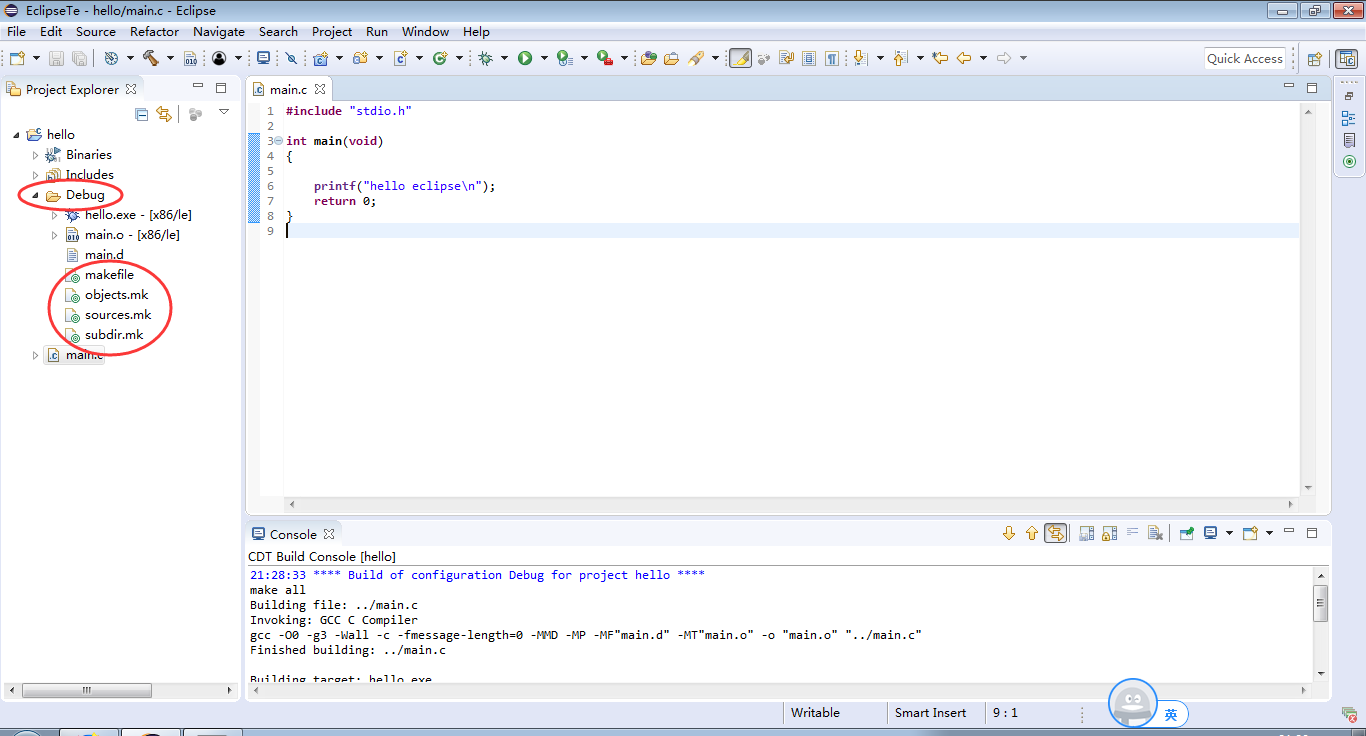Expand the Binaries node
1366x736 pixels.
(36, 154)
